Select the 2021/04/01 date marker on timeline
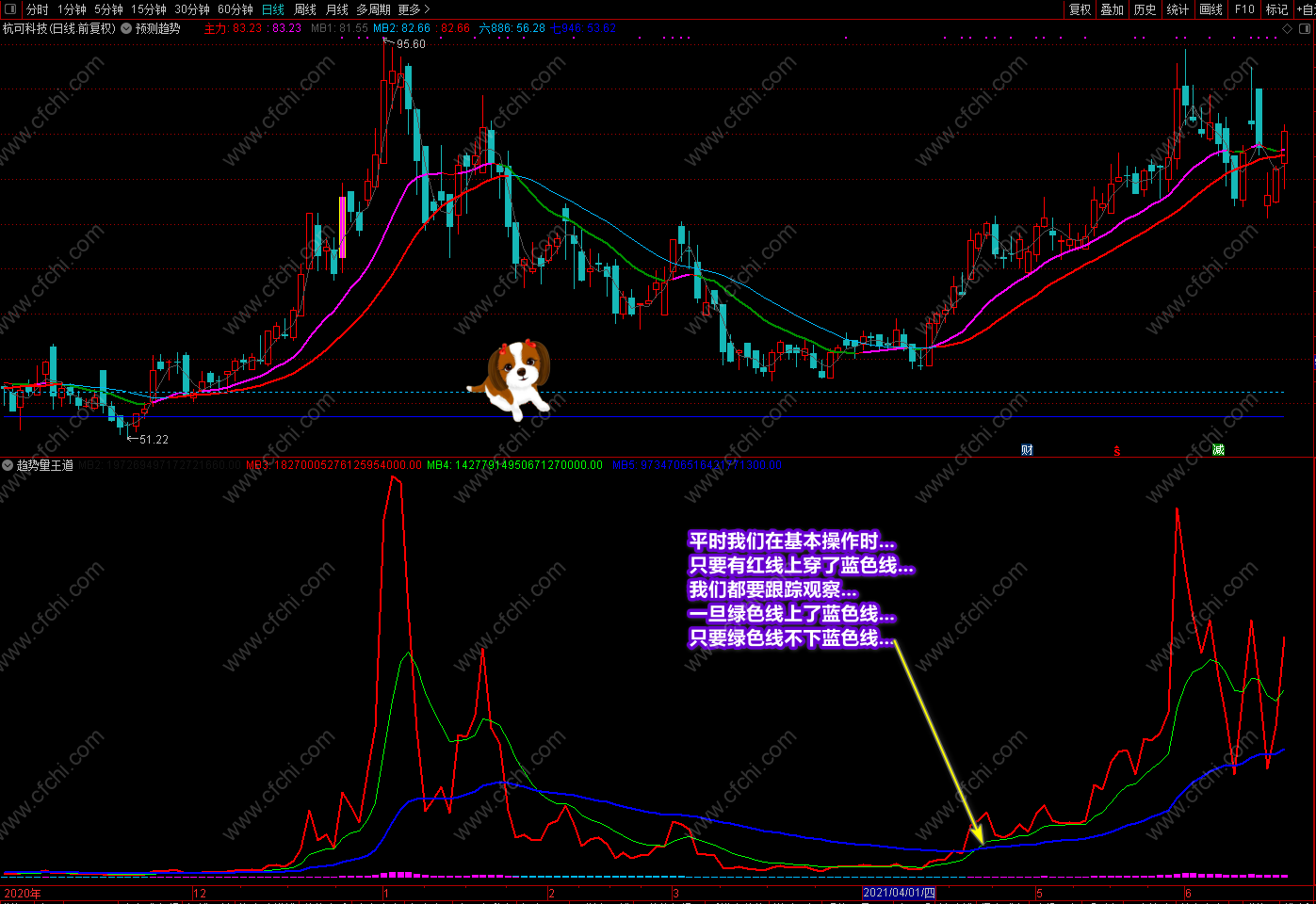Image resolution: width=1316 pixels, height=904 pixels. pos(899,893)
